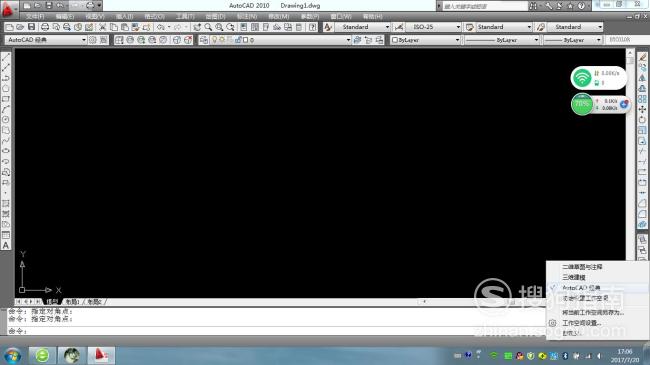
Task: Click the Zoom Realtime magnifier icon
Action: (x=208, y=27)
